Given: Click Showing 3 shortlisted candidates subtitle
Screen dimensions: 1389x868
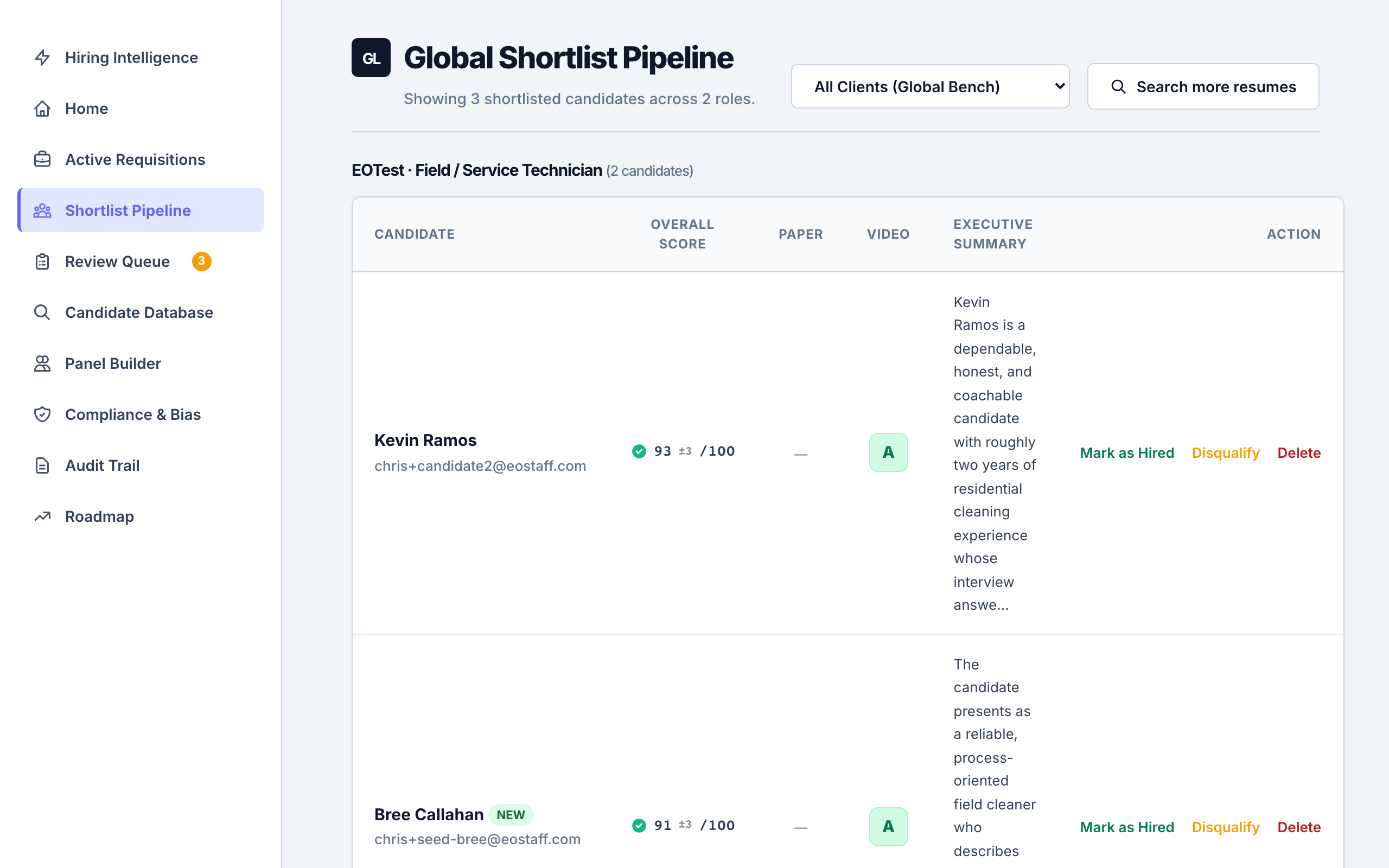Looking at the screenshot, I should pos(579,99).
